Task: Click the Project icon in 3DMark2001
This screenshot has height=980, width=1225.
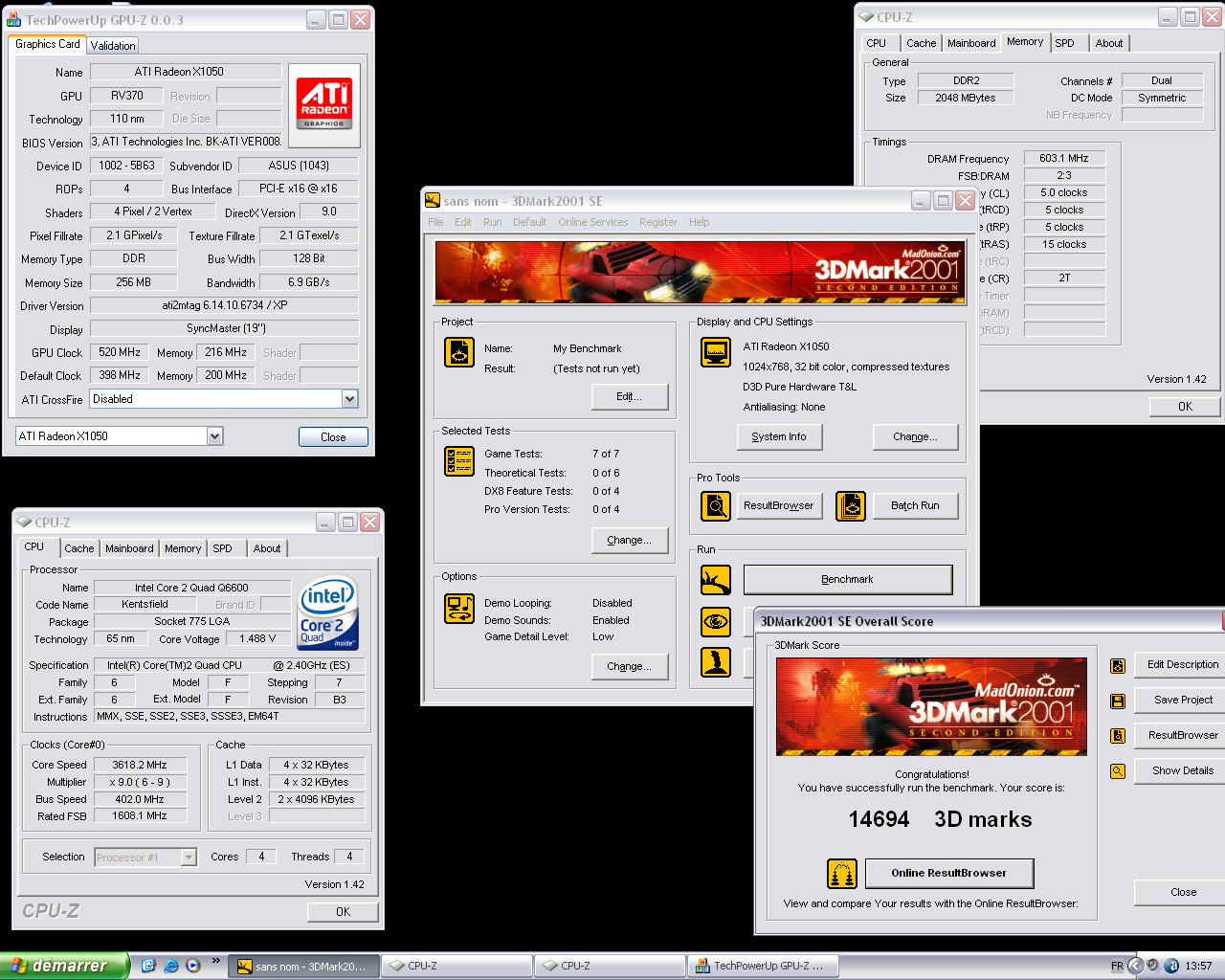Action: pos(459,352)
